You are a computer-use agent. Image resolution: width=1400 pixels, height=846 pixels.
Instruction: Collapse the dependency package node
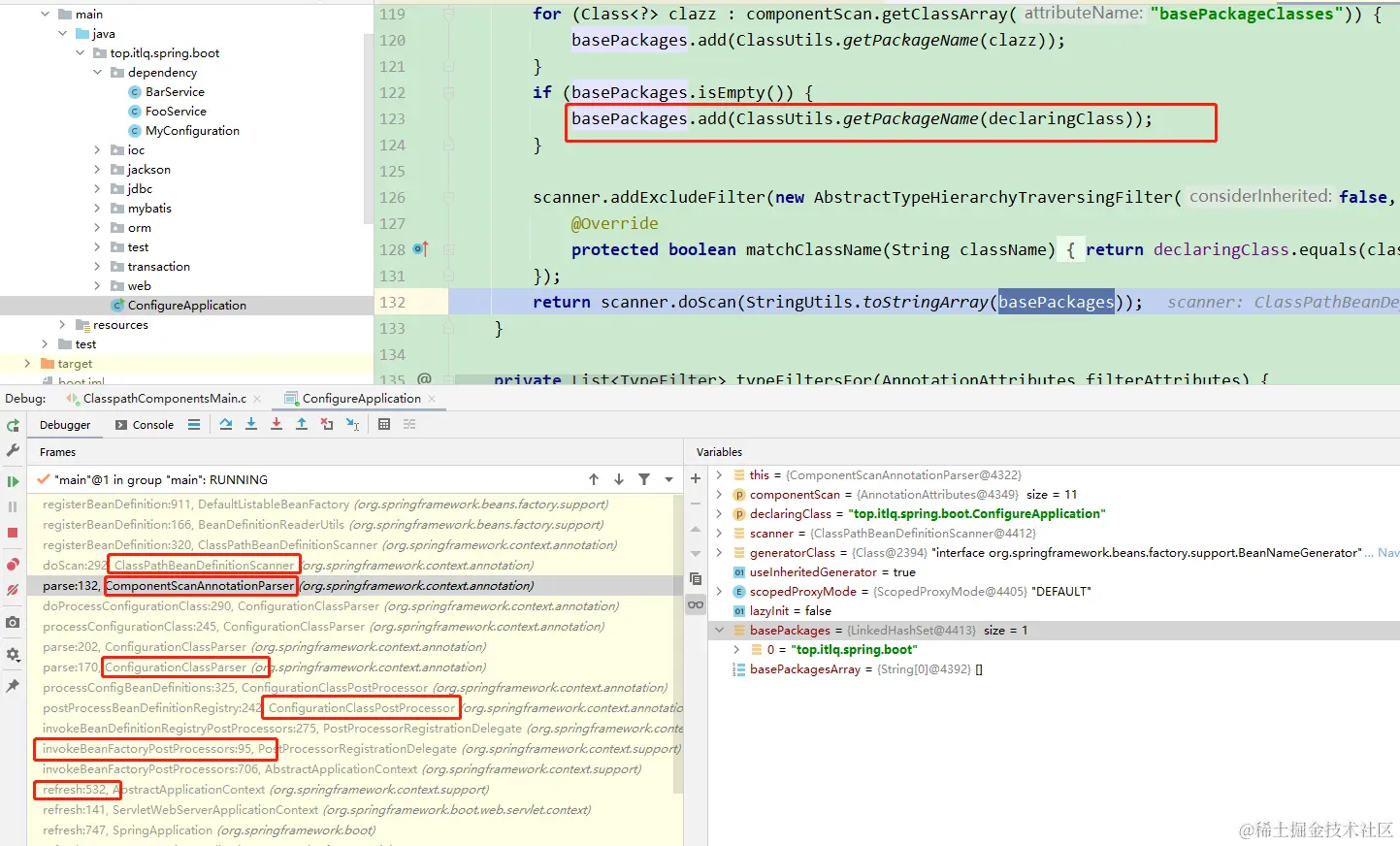(x=97, y=73)
